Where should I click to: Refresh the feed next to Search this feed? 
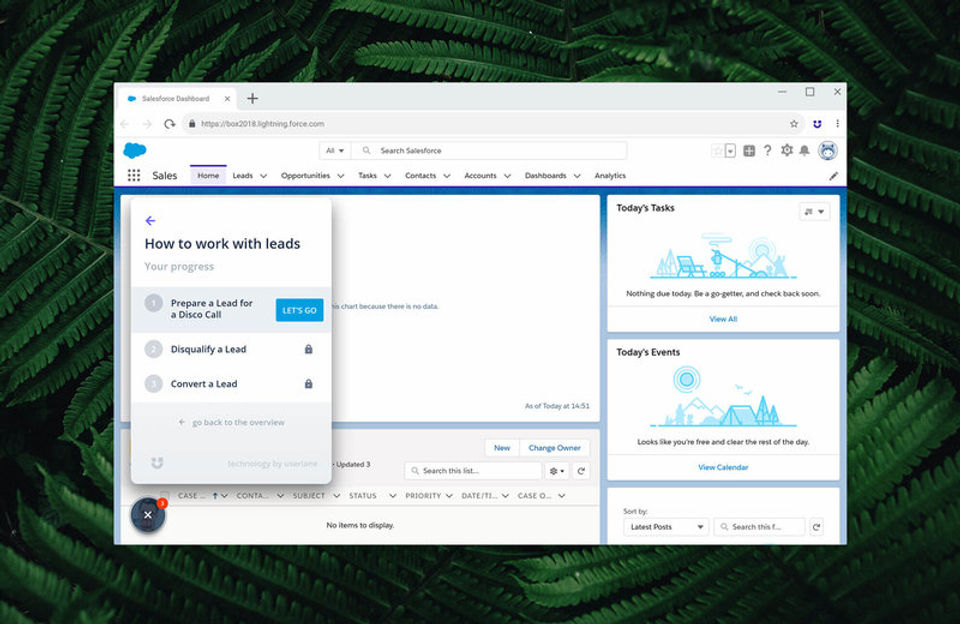click(x=816, y=527)
